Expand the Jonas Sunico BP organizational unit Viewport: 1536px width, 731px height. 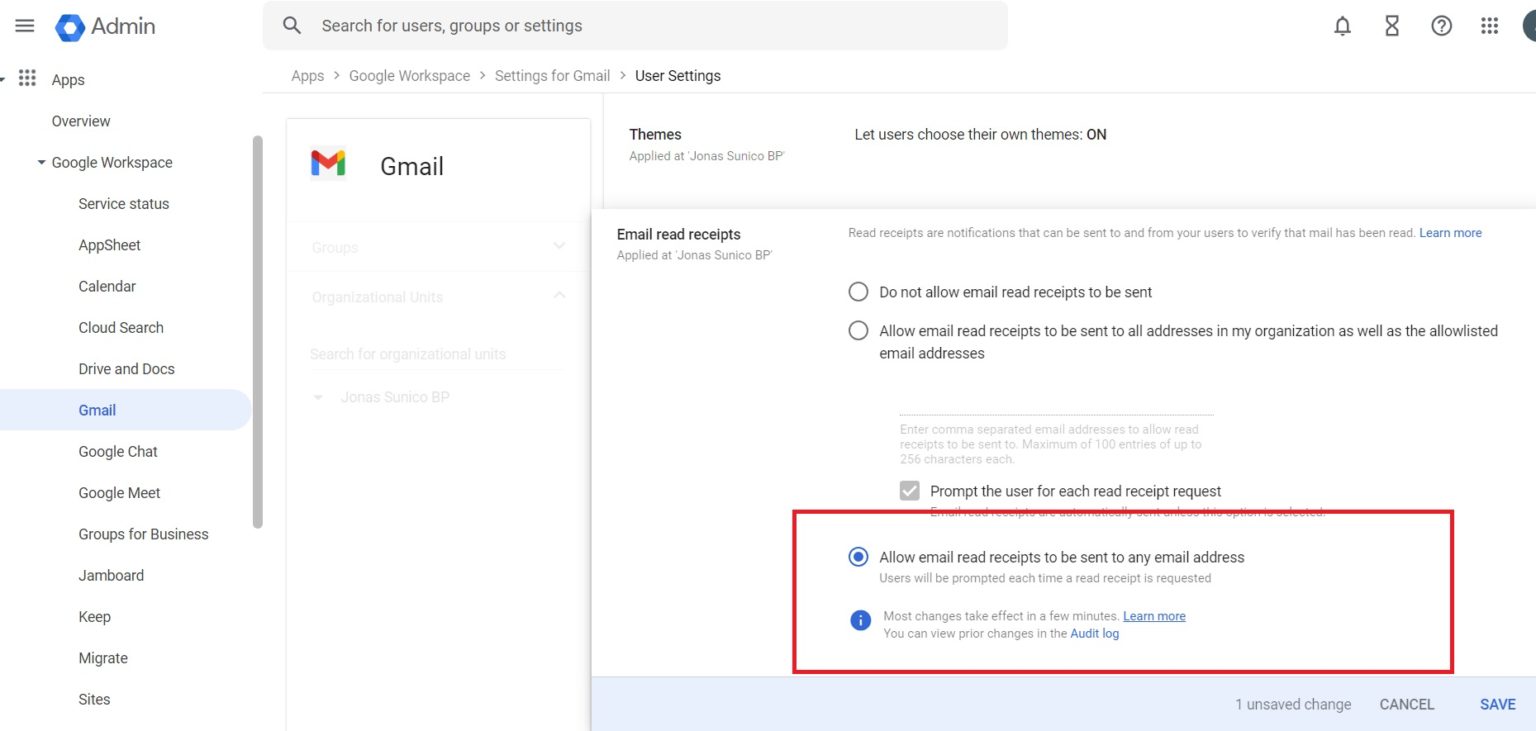click(x=317, y=397)
